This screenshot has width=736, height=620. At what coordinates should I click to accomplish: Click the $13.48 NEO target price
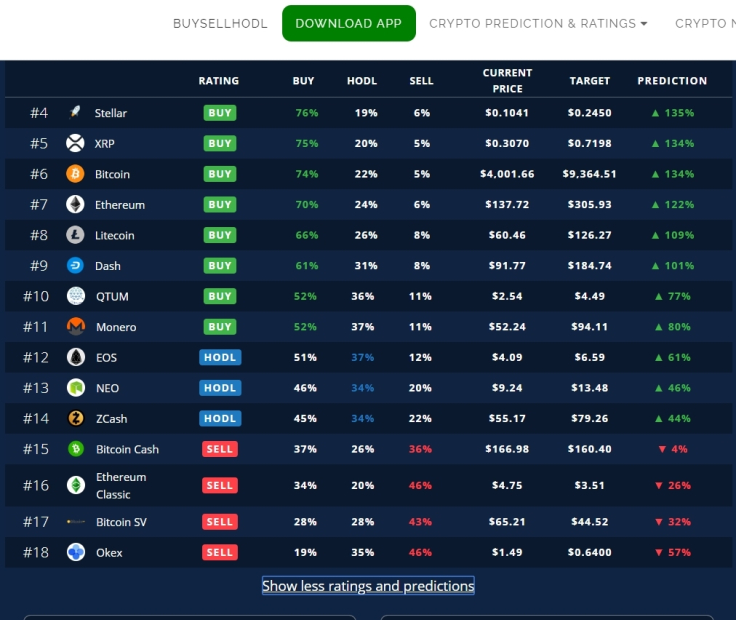tap(590, 388)
